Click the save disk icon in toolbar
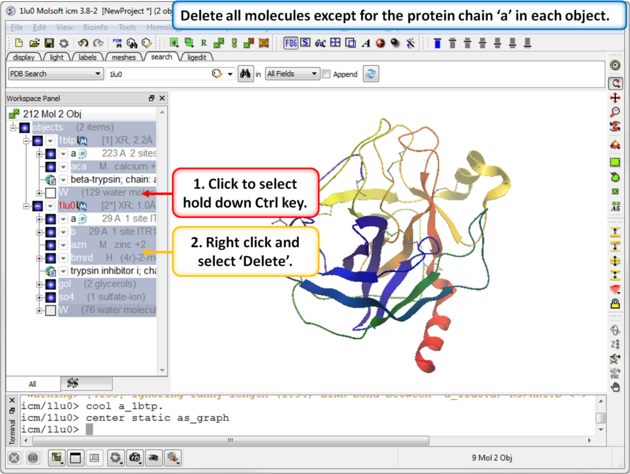 click(x=48, y=43)
